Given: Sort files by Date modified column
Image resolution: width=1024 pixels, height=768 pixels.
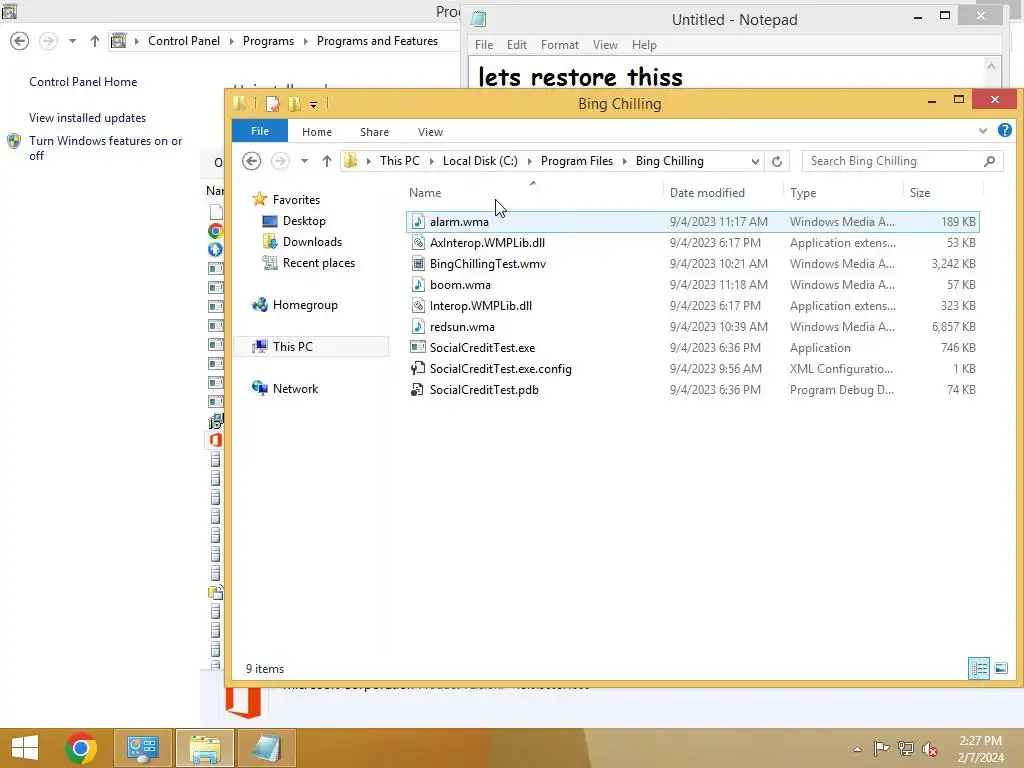Looking at the screenshot, I should (723, 193).
